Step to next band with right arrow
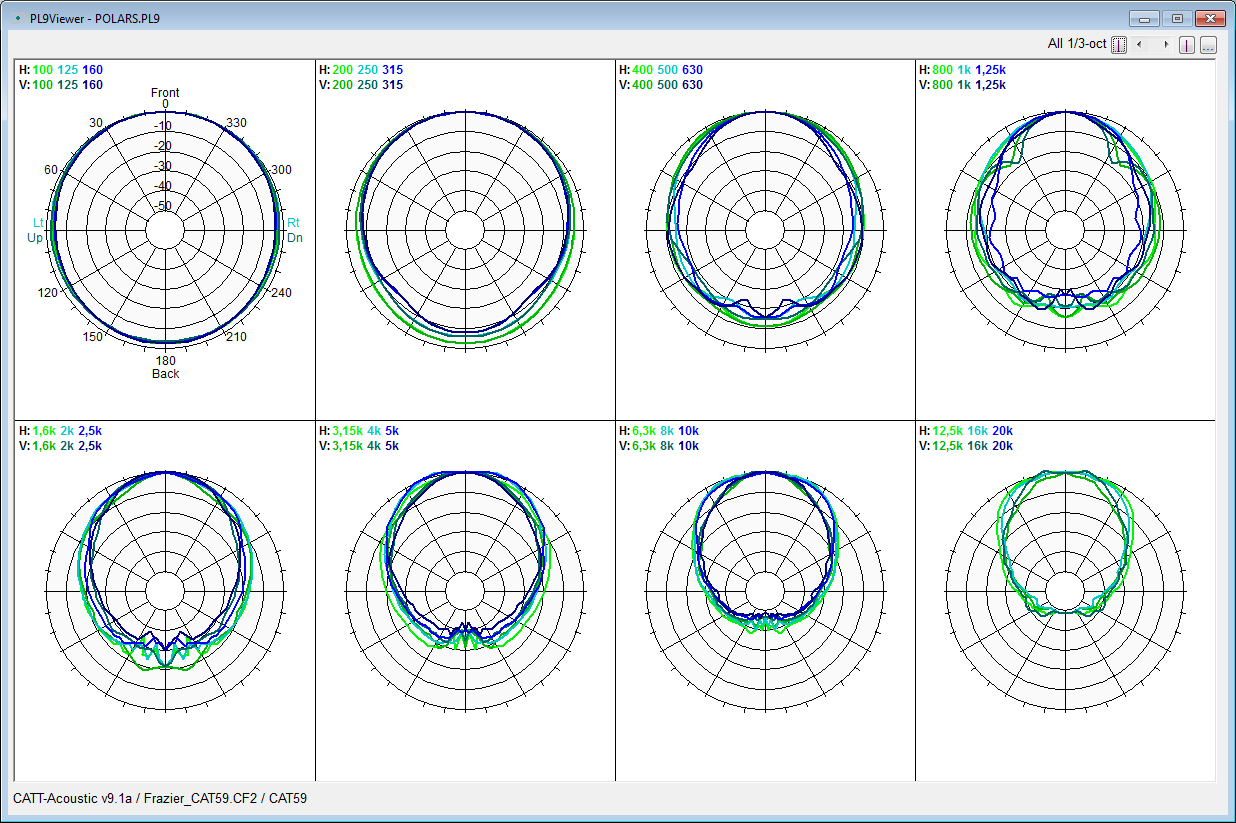This screenshot has height=823, width=1236. point(1165,45)
